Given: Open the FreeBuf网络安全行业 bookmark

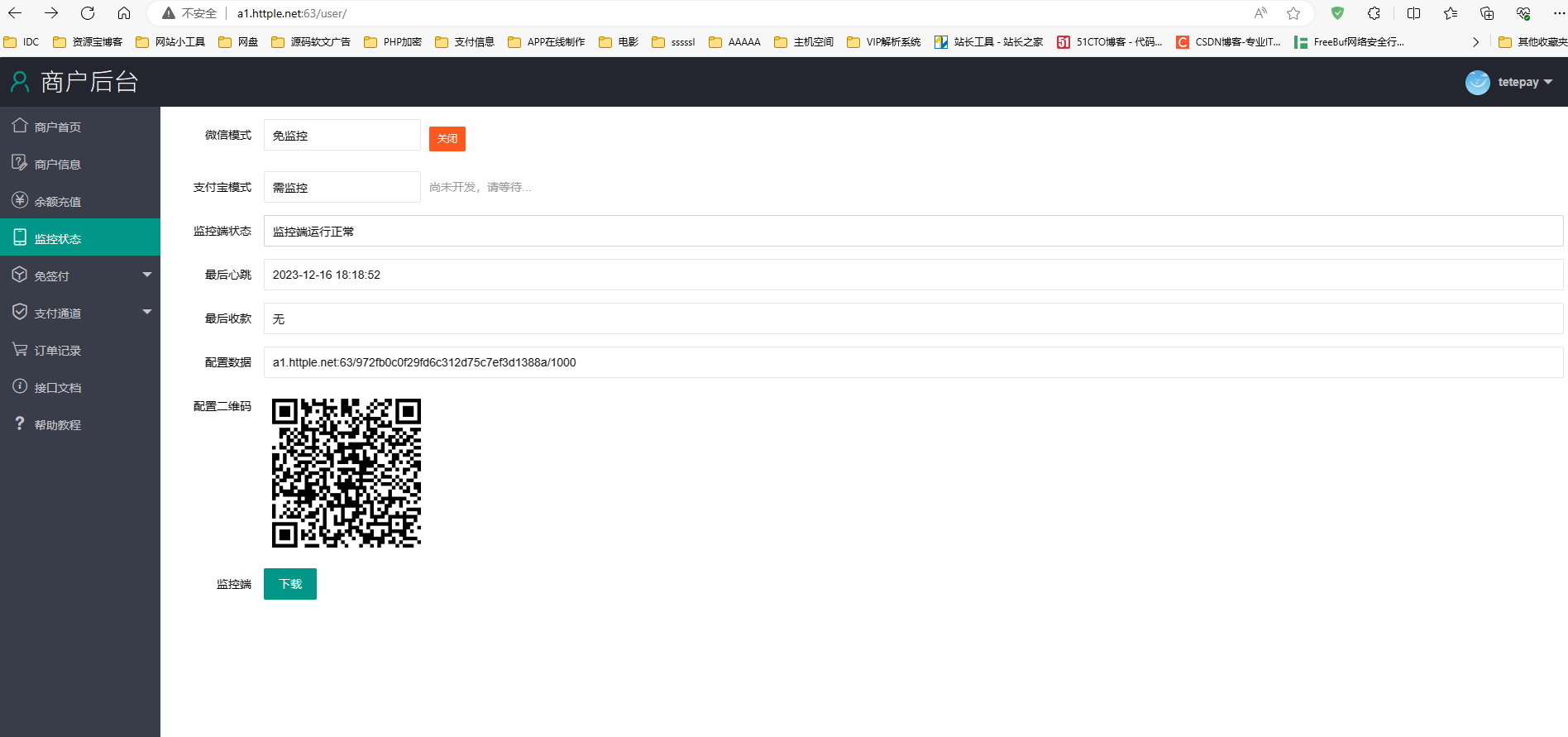Looking at the screenshot, I should pyautogui.click(x=1349, y=42).
